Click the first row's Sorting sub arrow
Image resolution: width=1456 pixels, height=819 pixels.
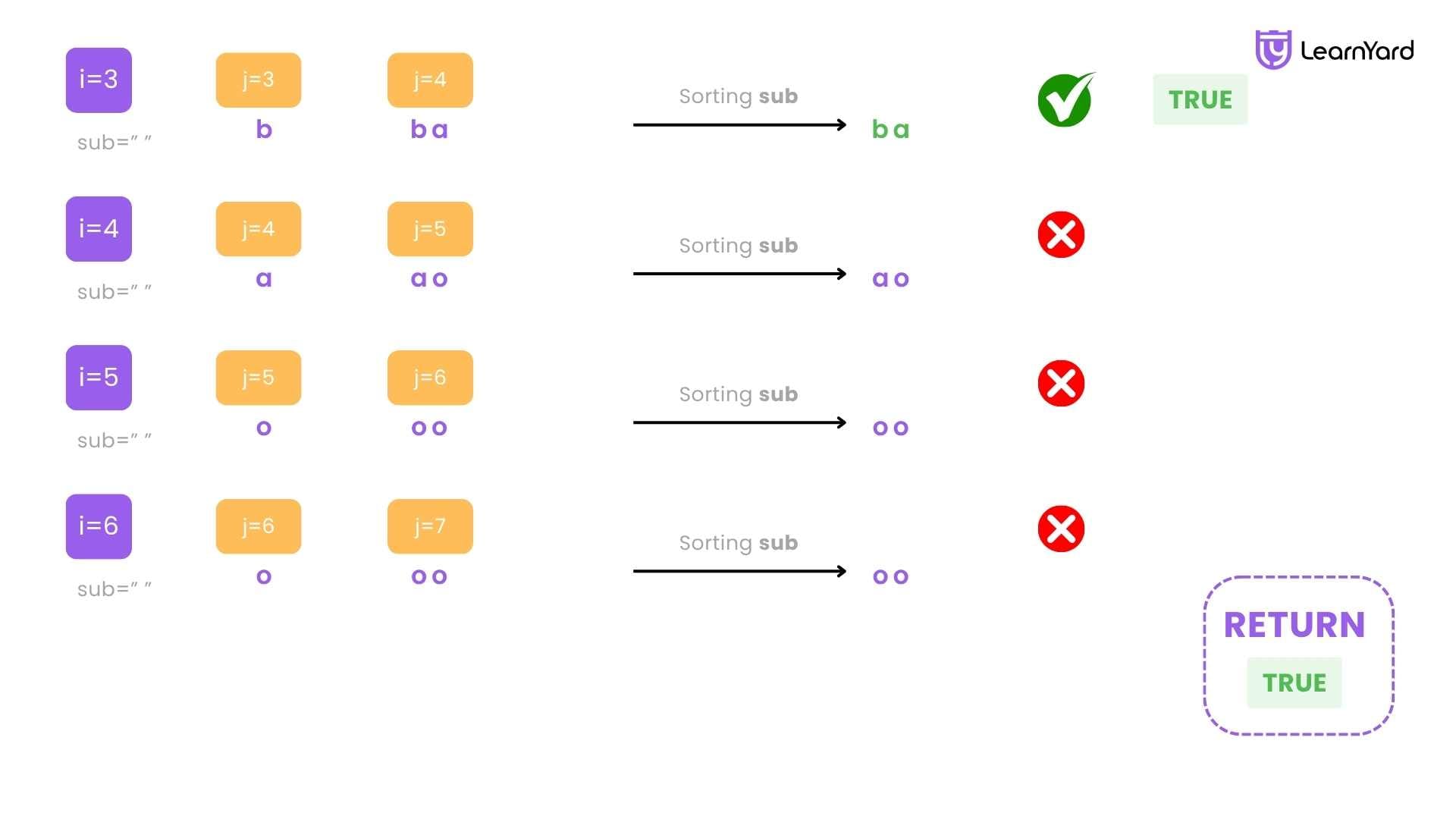pos(740,124)
